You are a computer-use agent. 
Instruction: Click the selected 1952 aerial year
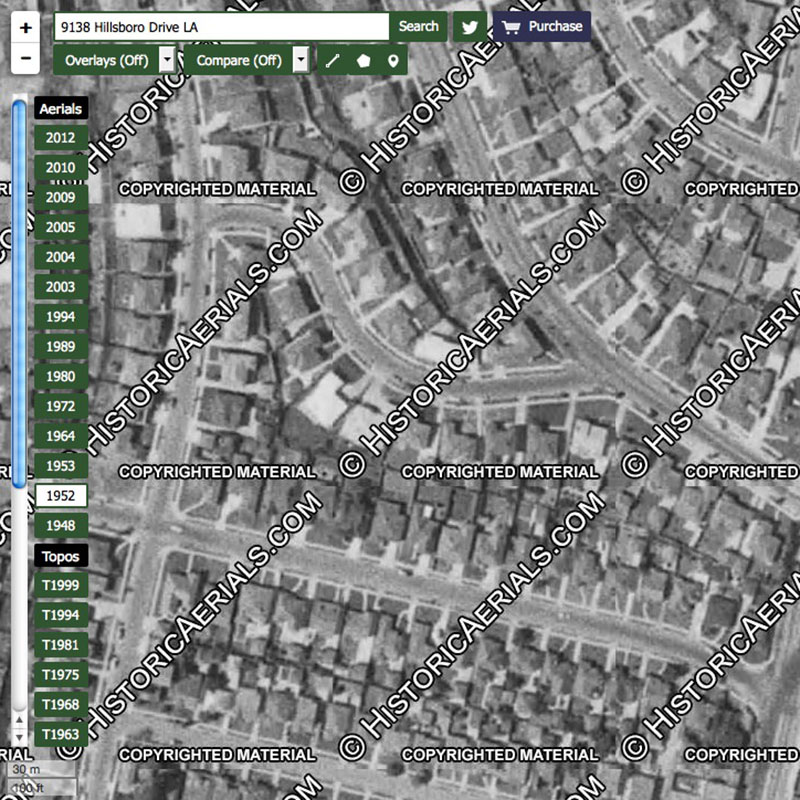[x=61, y=495]
